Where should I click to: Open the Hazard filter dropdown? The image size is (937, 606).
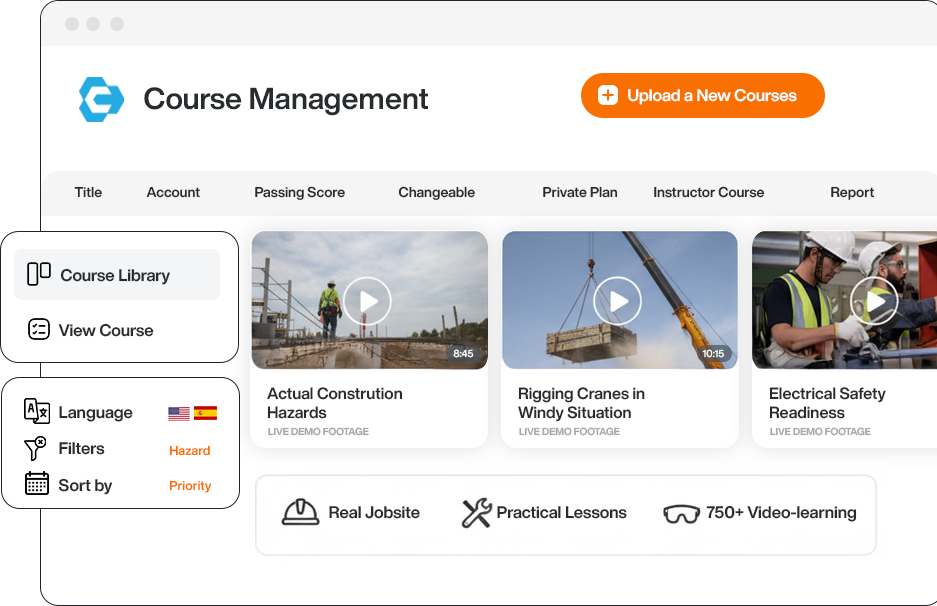[189, 450]
